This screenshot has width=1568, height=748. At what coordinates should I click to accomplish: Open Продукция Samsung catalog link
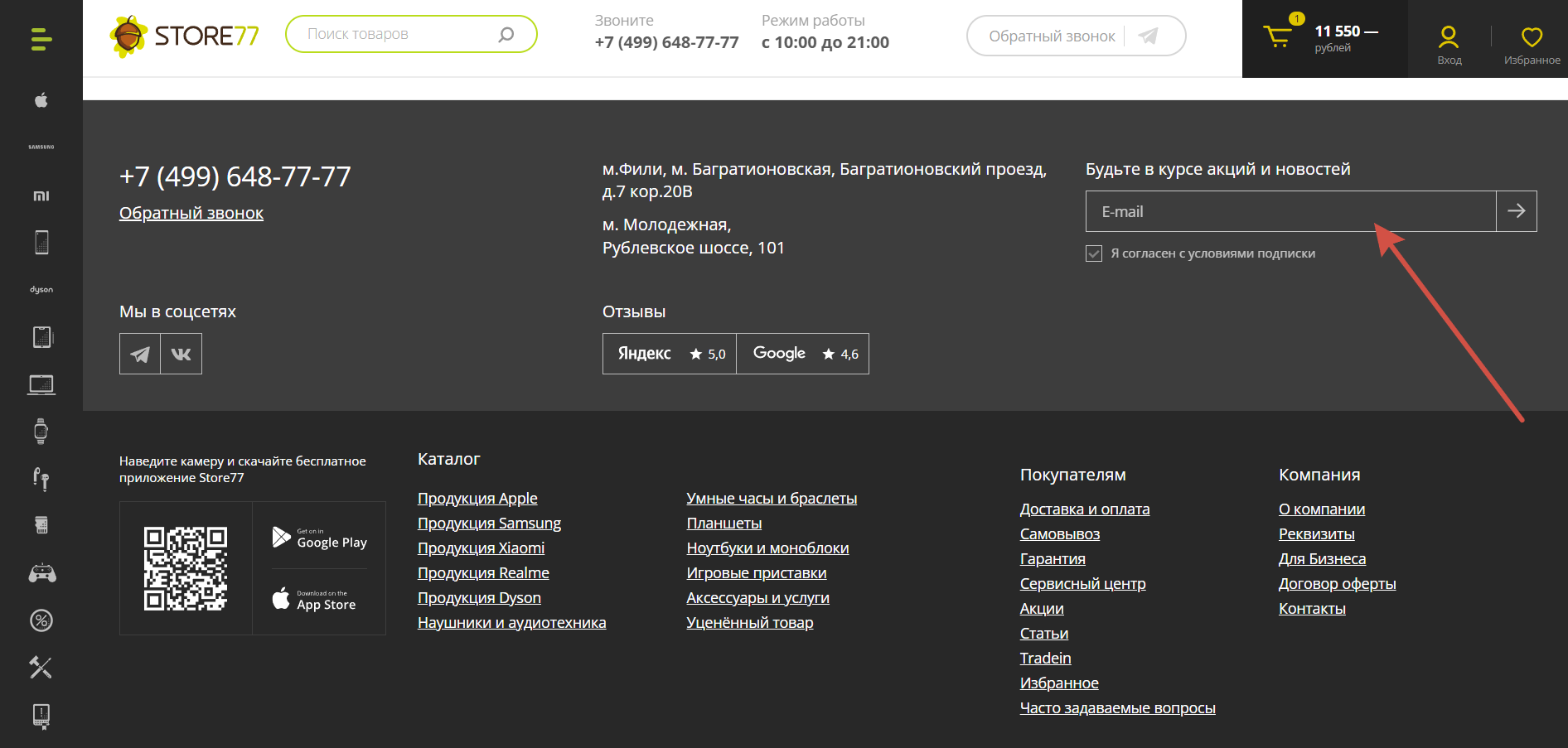489,524
